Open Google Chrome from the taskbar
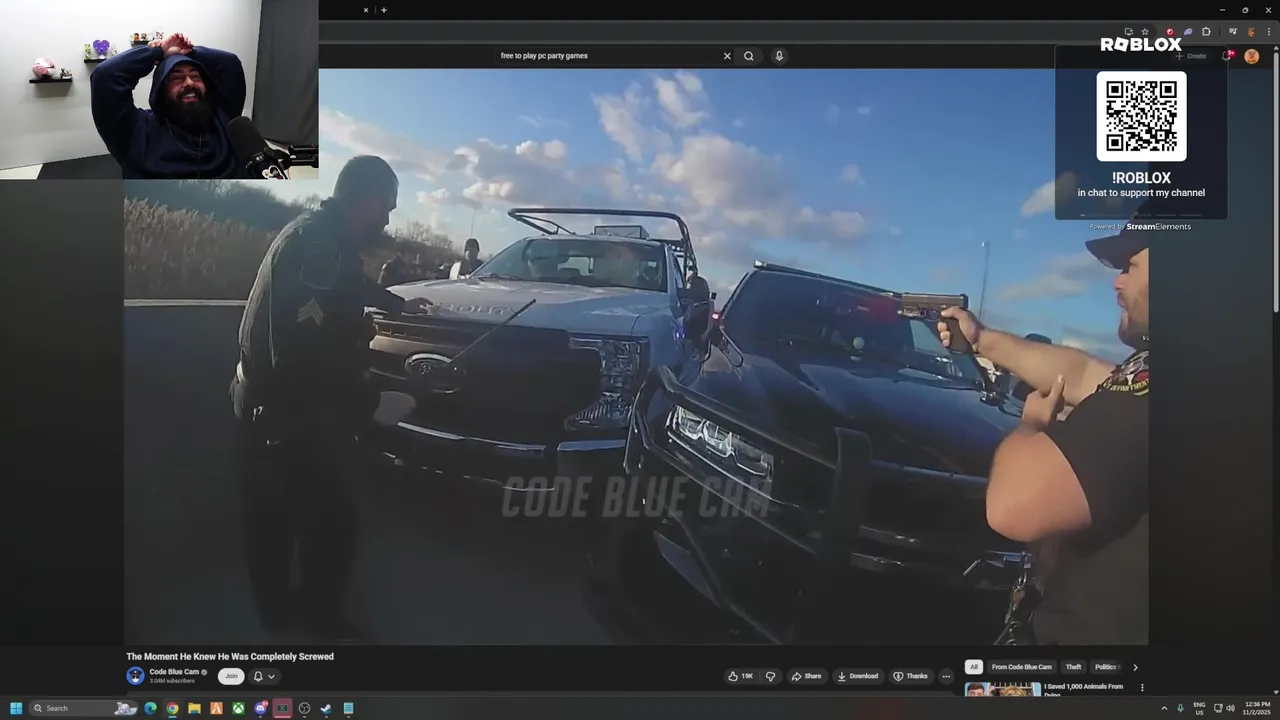The image size is (1280, 720). (172, 708)
